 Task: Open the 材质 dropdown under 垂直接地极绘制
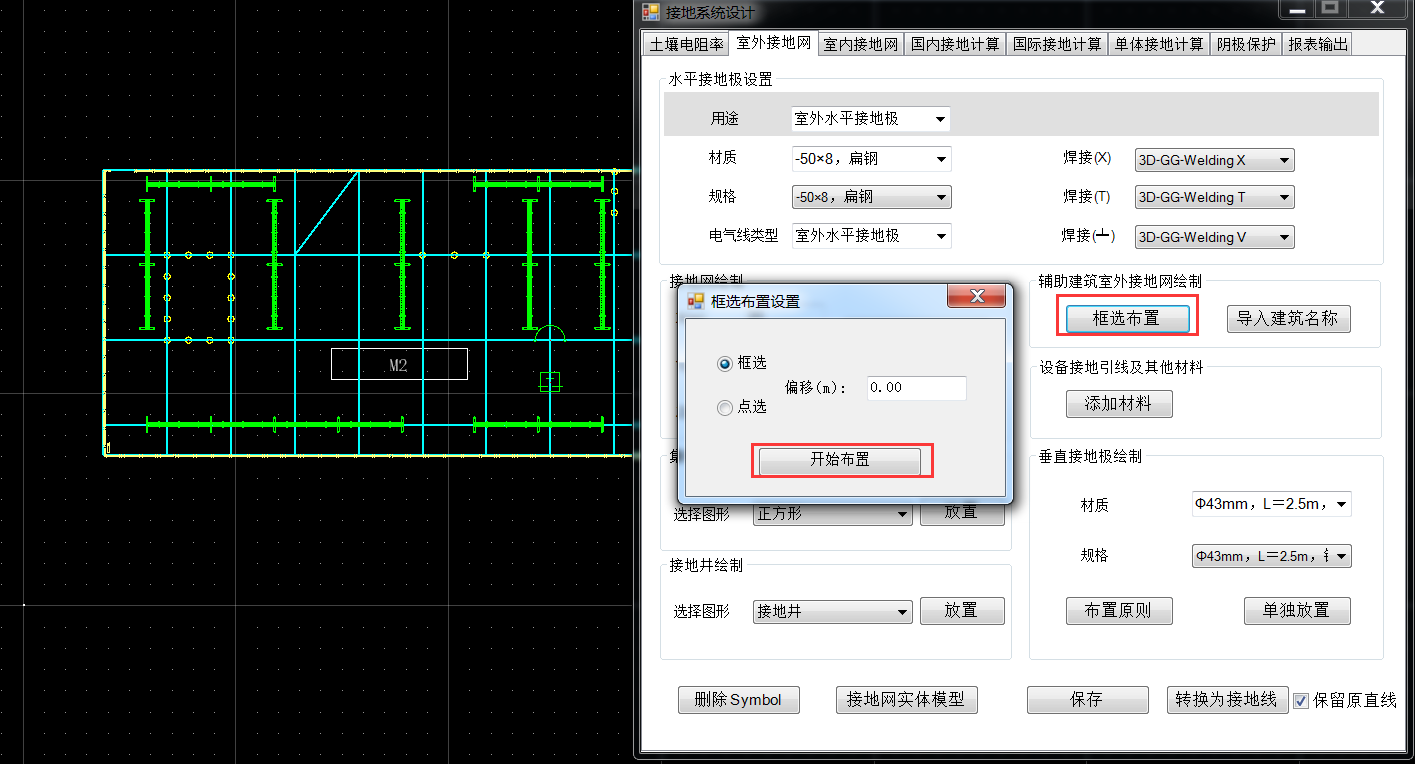(x=1271, y=504)
